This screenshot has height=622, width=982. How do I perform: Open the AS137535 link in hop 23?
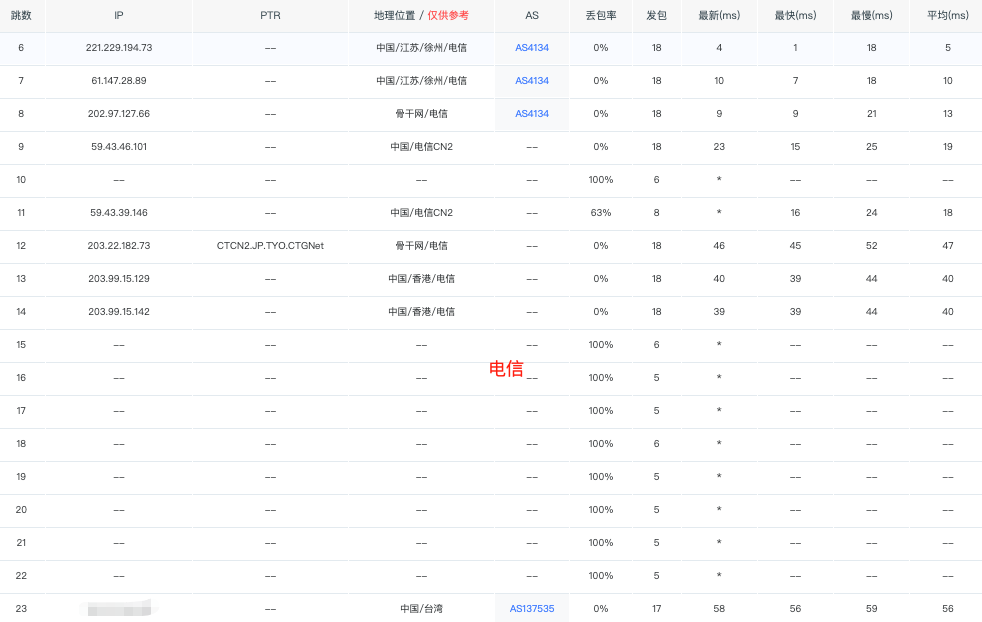pyautogui.click(x=532, y=608)
